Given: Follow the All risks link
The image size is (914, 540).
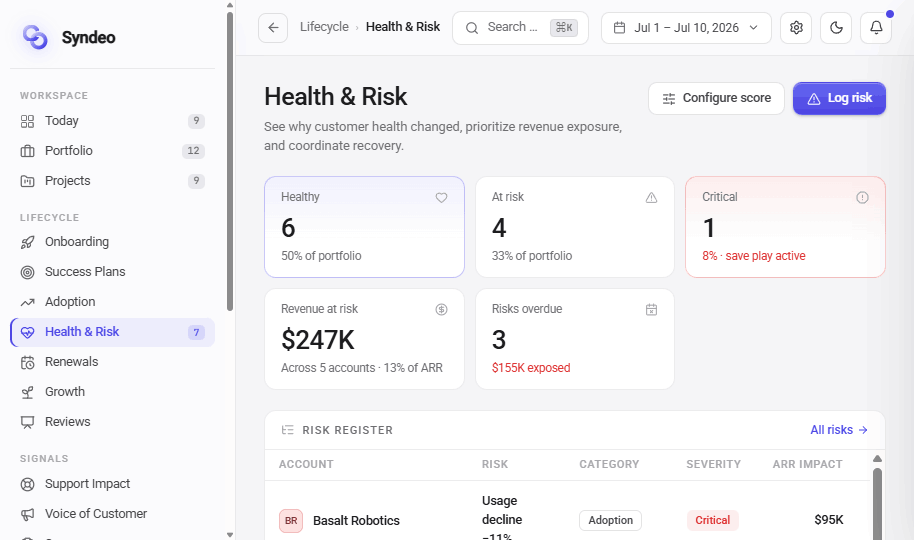Looking at the screenshot, I should pyautogui.click(x=839, y=430).
